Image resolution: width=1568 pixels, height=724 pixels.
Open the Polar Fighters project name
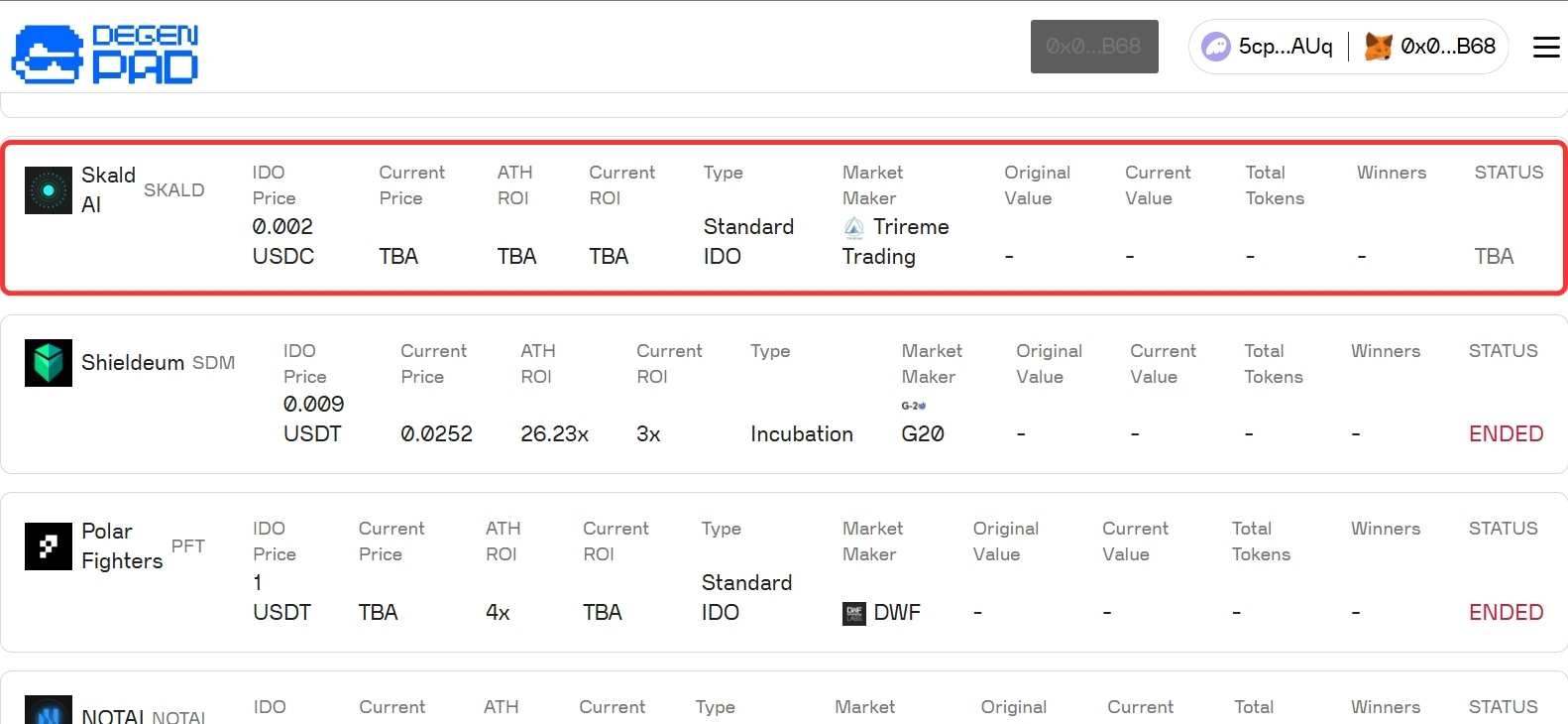(x=122, y=546)
